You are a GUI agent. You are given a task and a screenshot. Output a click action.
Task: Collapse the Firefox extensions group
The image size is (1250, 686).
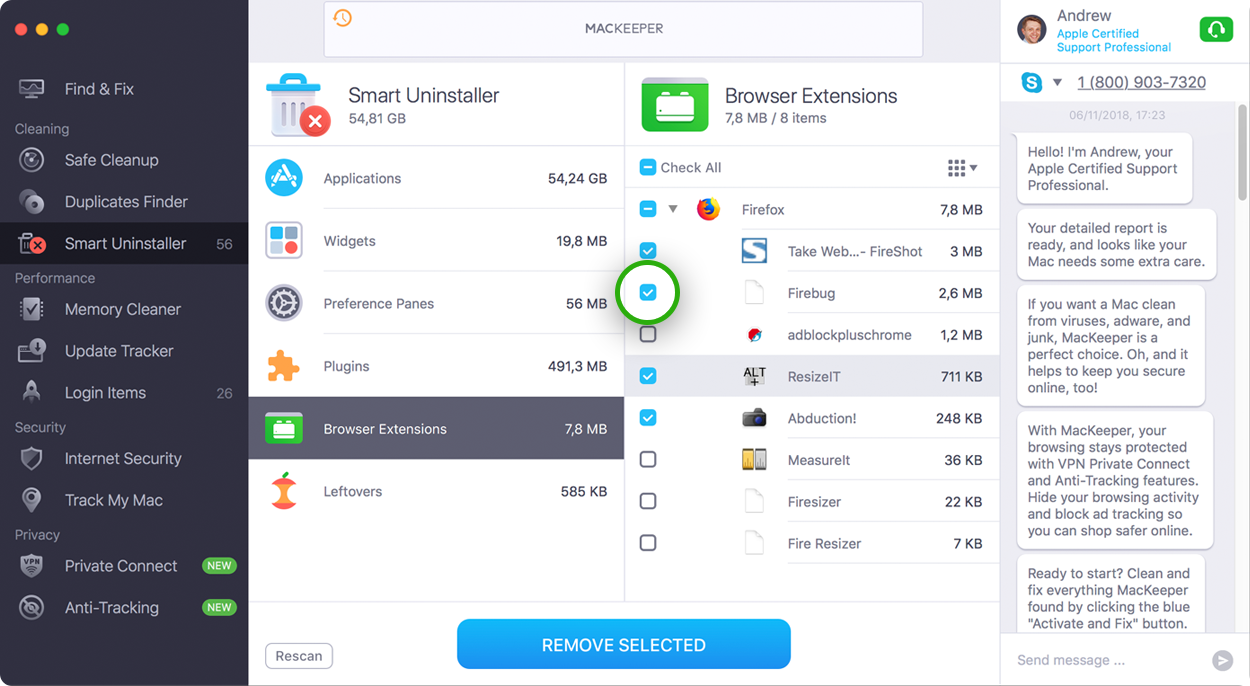pos(673,209)
